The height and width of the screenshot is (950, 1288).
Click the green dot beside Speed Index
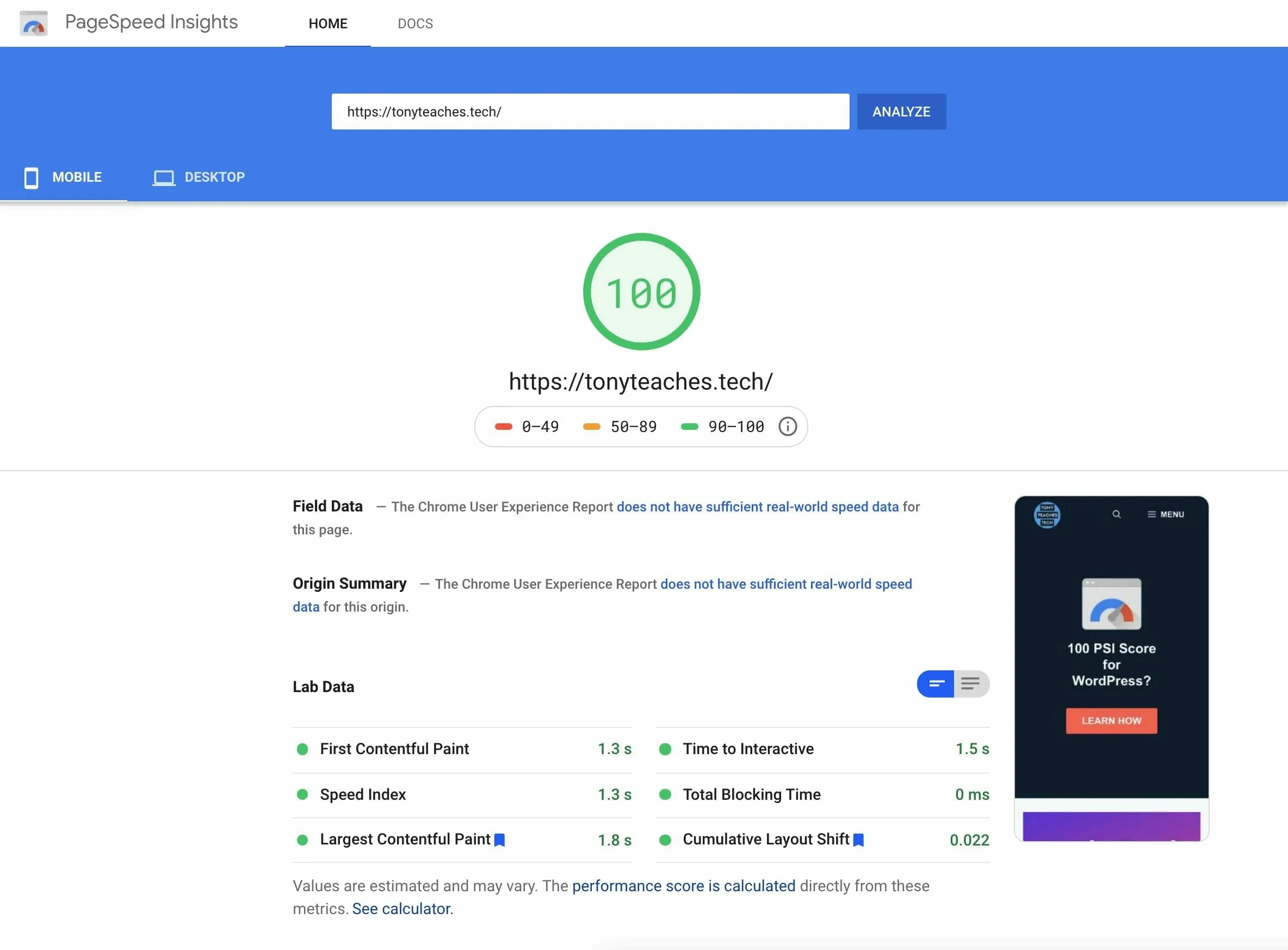pos(302,794)
